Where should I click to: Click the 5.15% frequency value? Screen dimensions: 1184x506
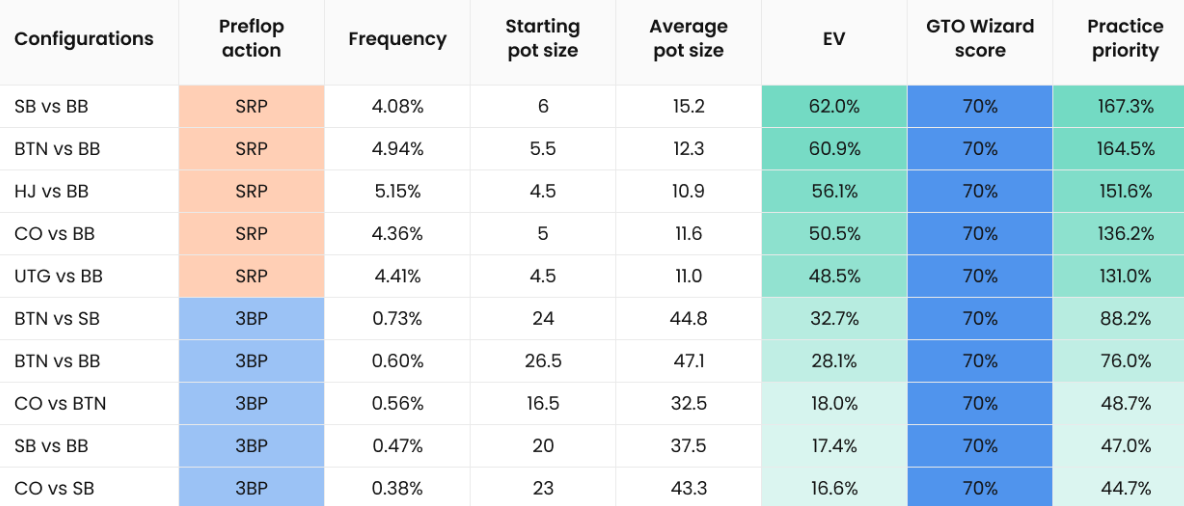[x=397, y=191]
